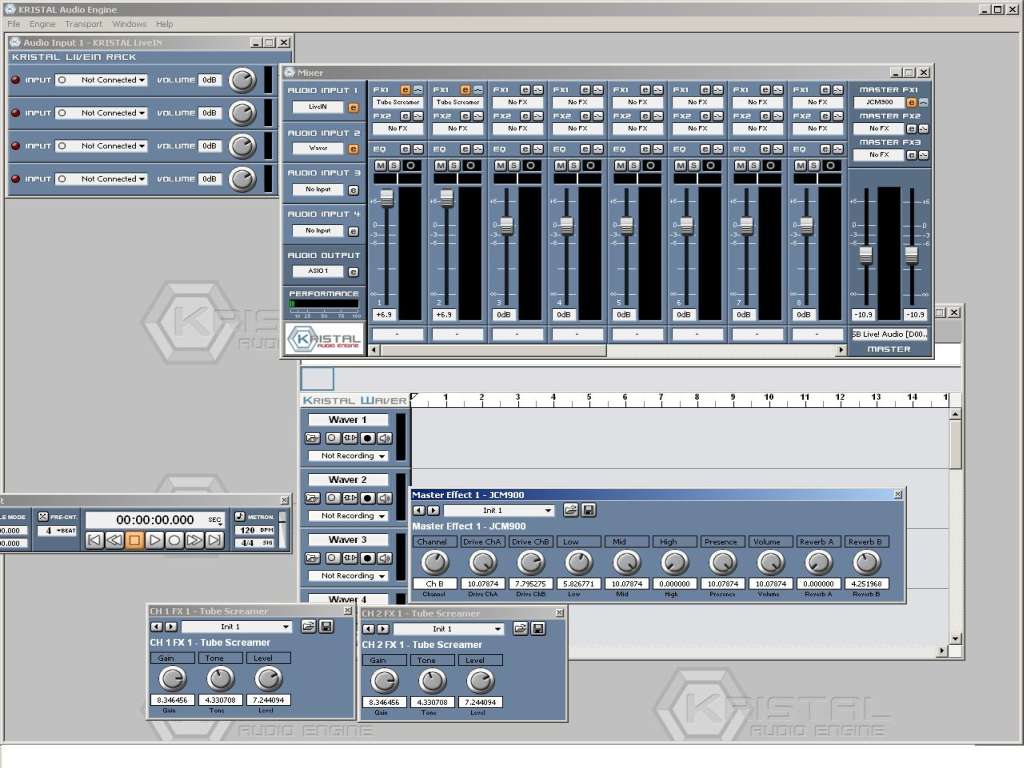1024x768 pixels.
Task: Select Master FX2 No FX slot
Action: coord(879,129)
